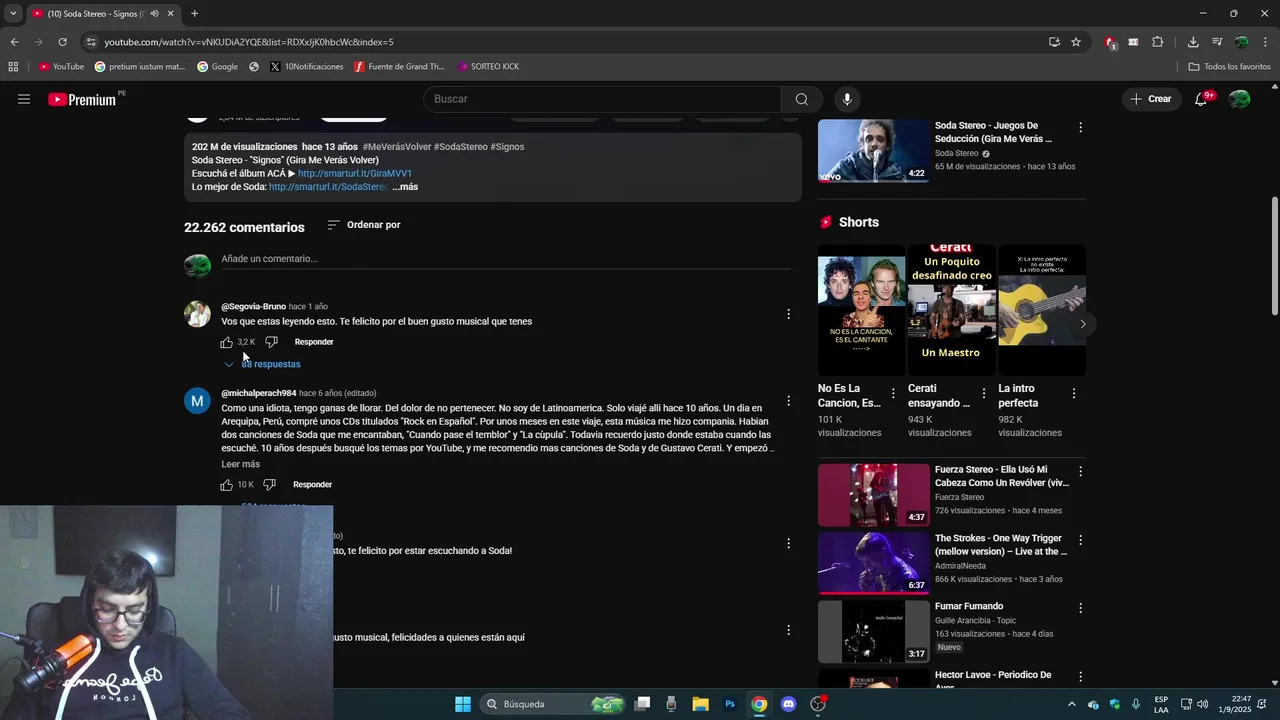Open the 'Fuente de Grand Th...' bookmark
Image resolution: width=1280 pixels, height=720 pixels.
click(399, 67)
